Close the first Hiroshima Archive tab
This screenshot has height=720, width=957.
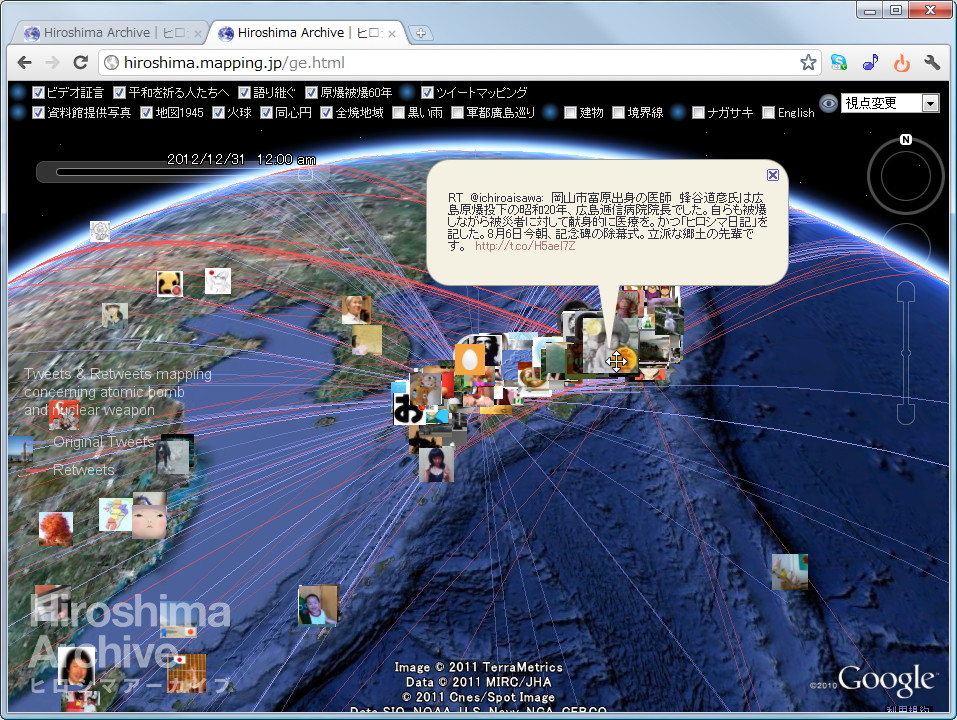pyautogui.click(x=197, y=34)
